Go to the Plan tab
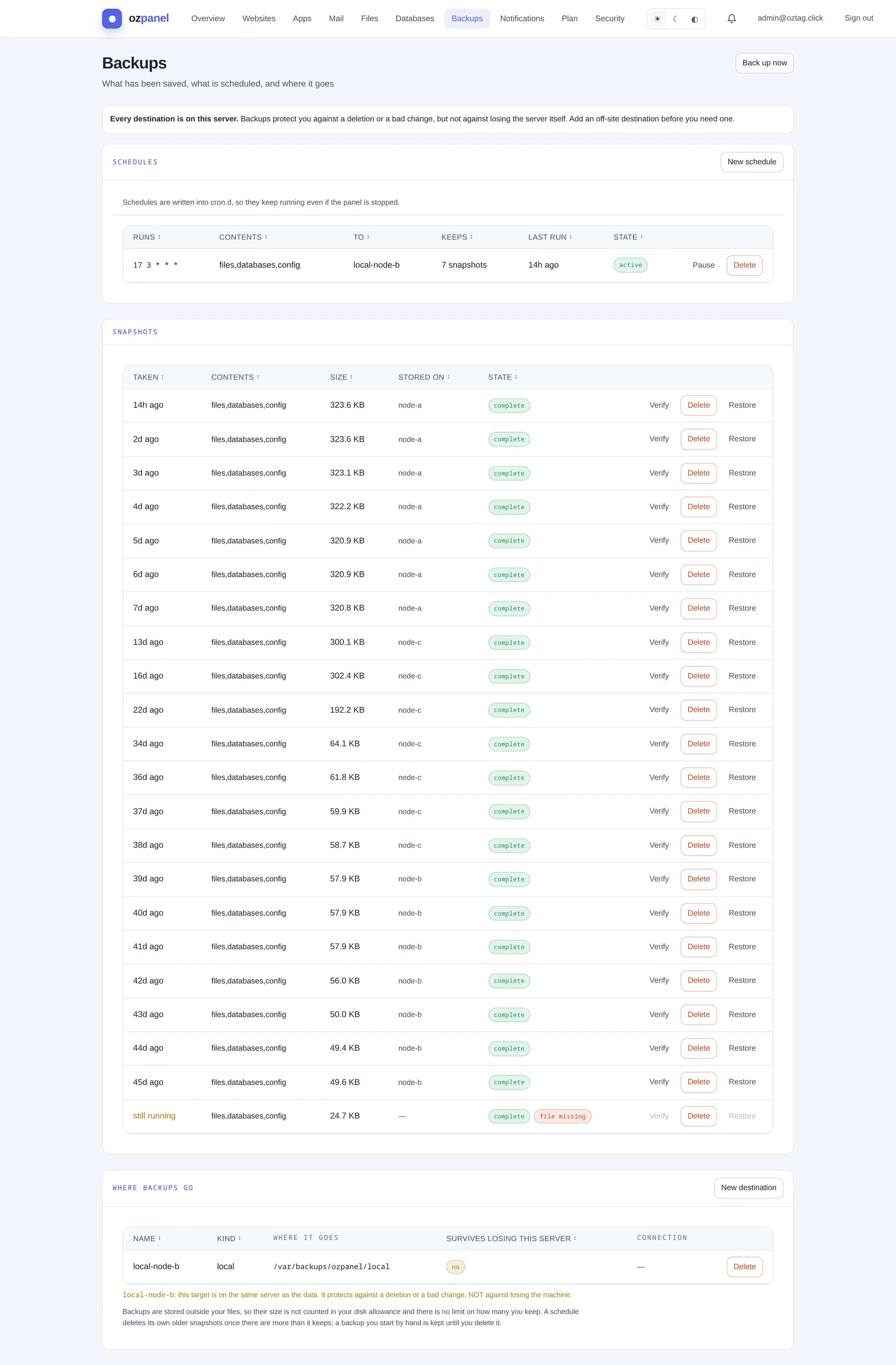896x1365 pixels. pos(569,18)
